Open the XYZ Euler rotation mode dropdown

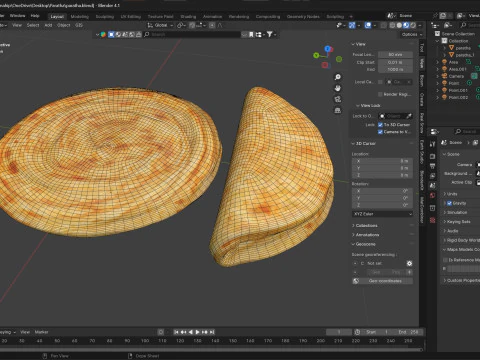[382, 214]
